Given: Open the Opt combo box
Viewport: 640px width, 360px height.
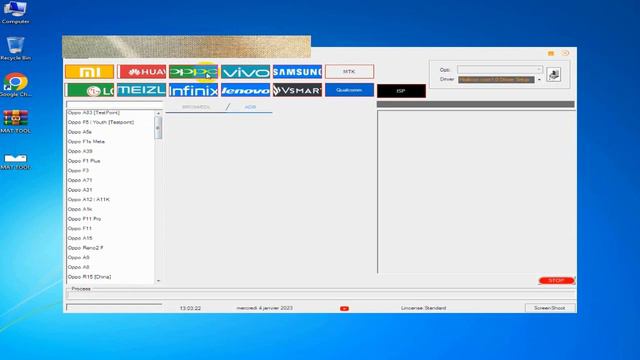Looking at the screenshot, I should (x=500, y=70).
